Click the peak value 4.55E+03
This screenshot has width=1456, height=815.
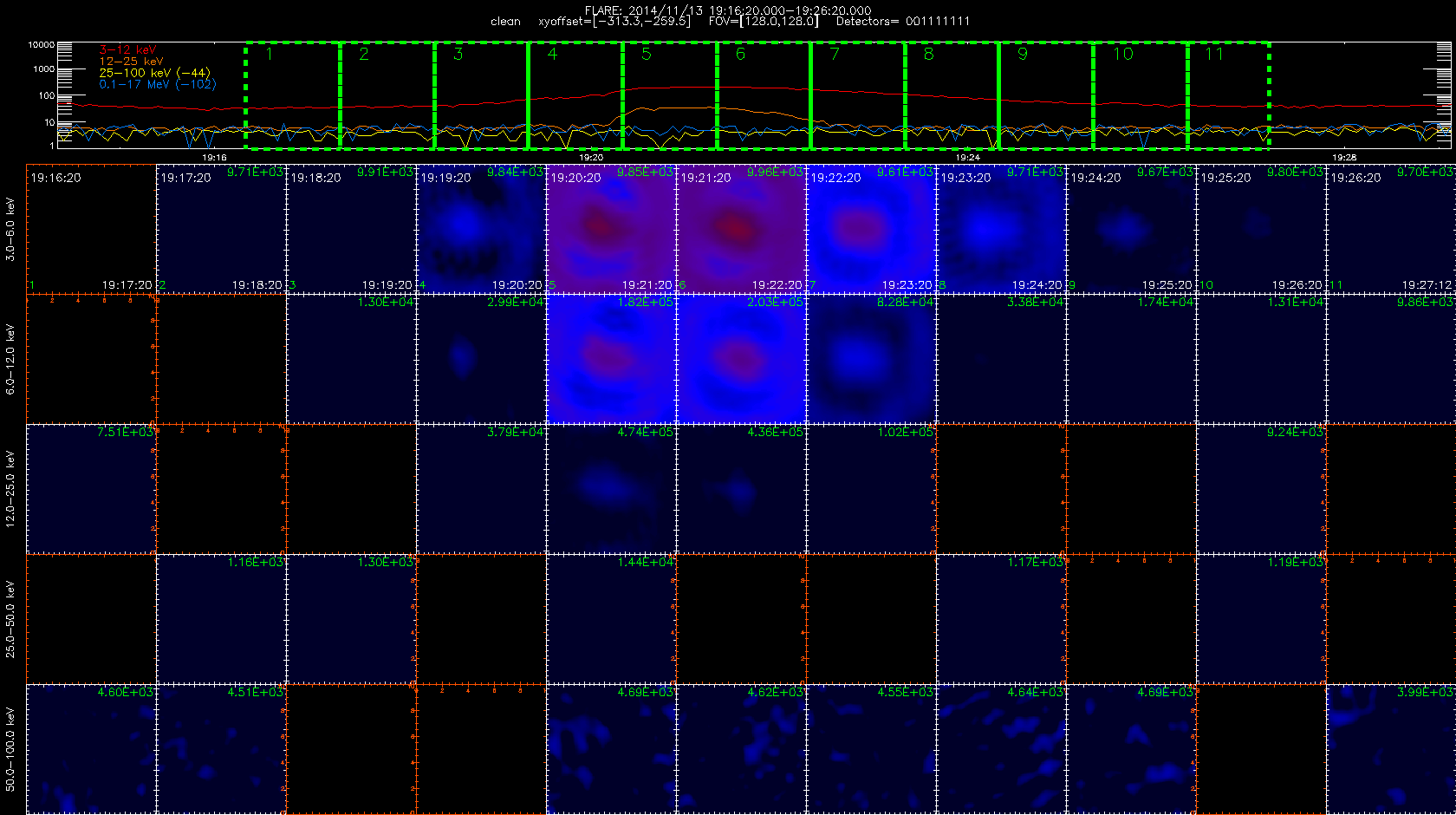click(x=905, y=693)
